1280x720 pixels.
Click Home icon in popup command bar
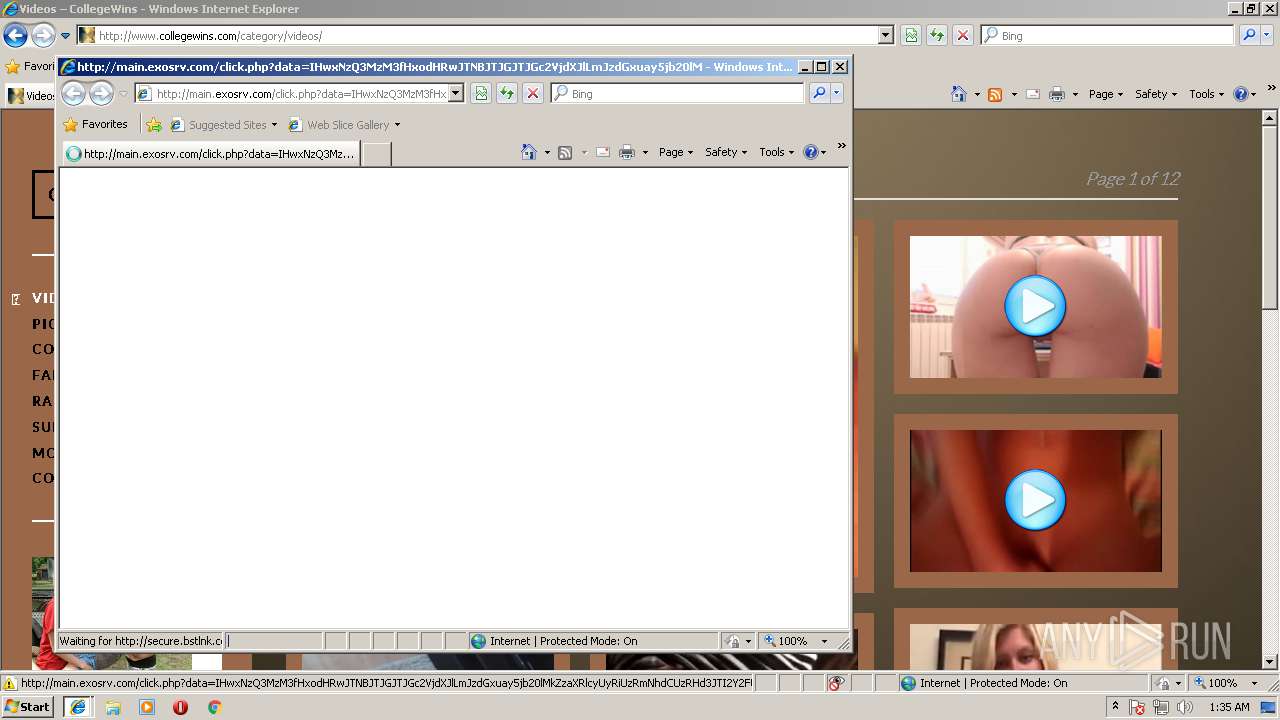tap(529, 152)
